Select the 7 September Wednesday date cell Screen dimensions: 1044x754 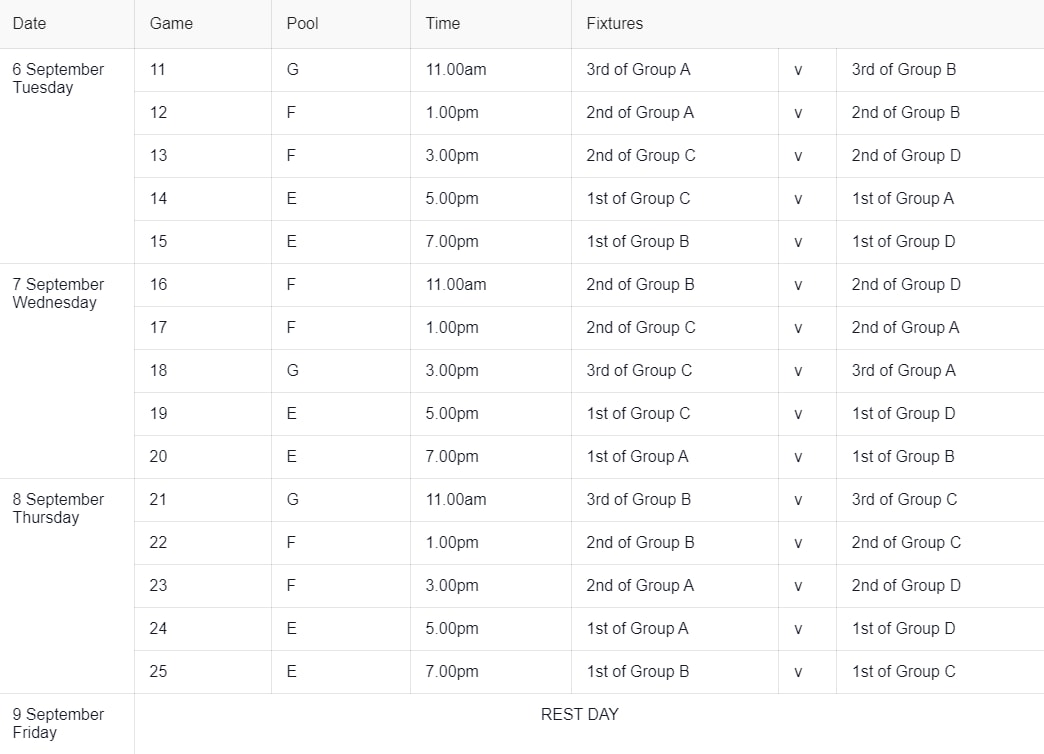(x=58, y=293)
